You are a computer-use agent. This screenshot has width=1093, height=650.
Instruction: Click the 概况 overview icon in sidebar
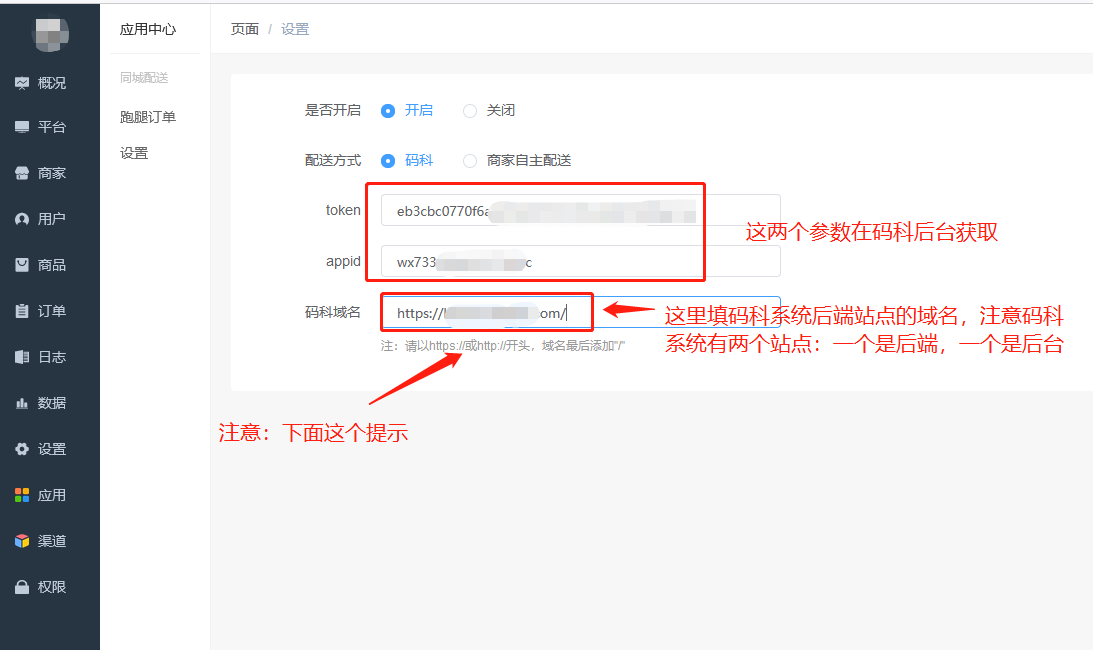click(22, 83)
